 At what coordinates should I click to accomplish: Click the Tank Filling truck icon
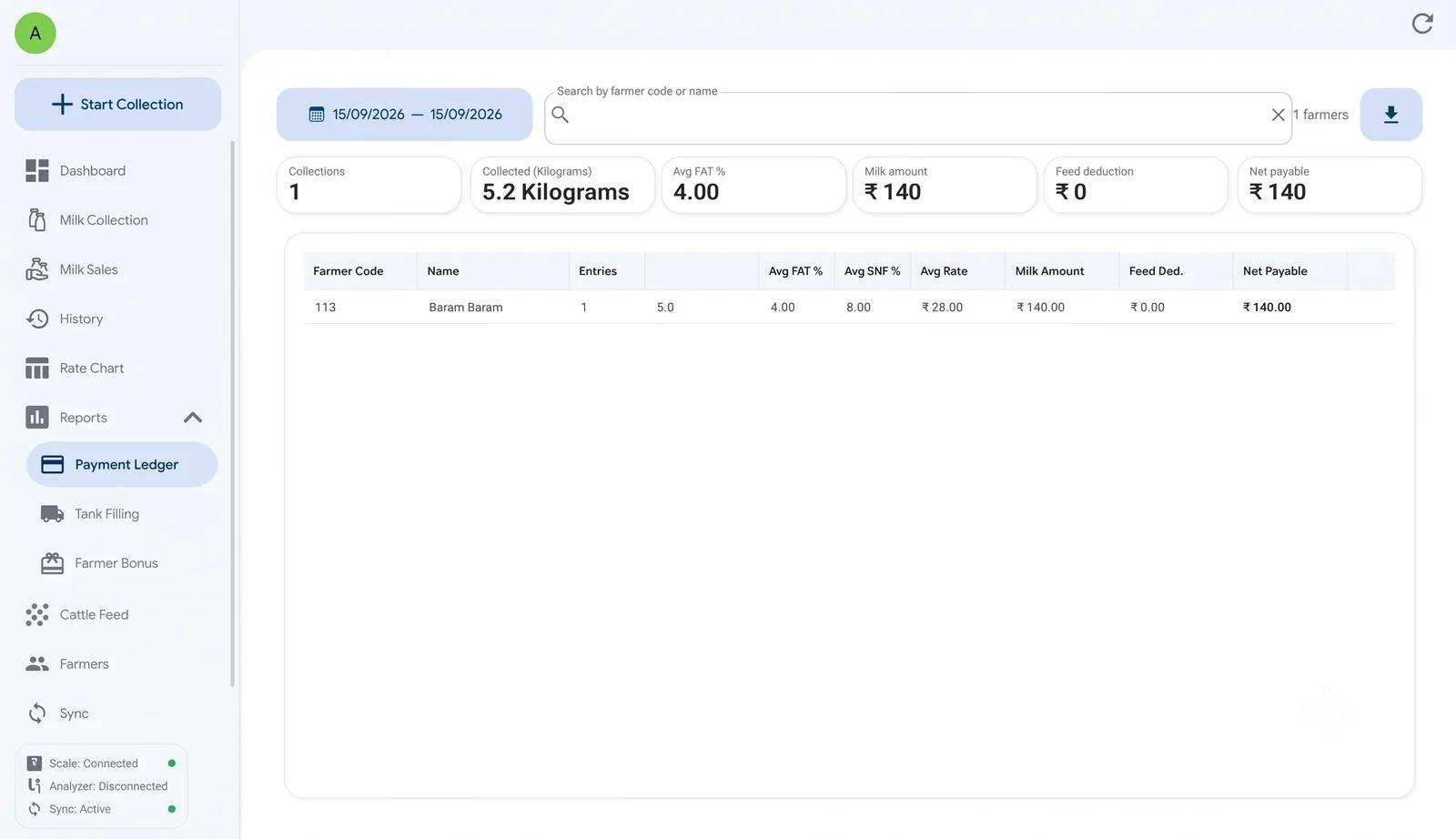[53, 514]
